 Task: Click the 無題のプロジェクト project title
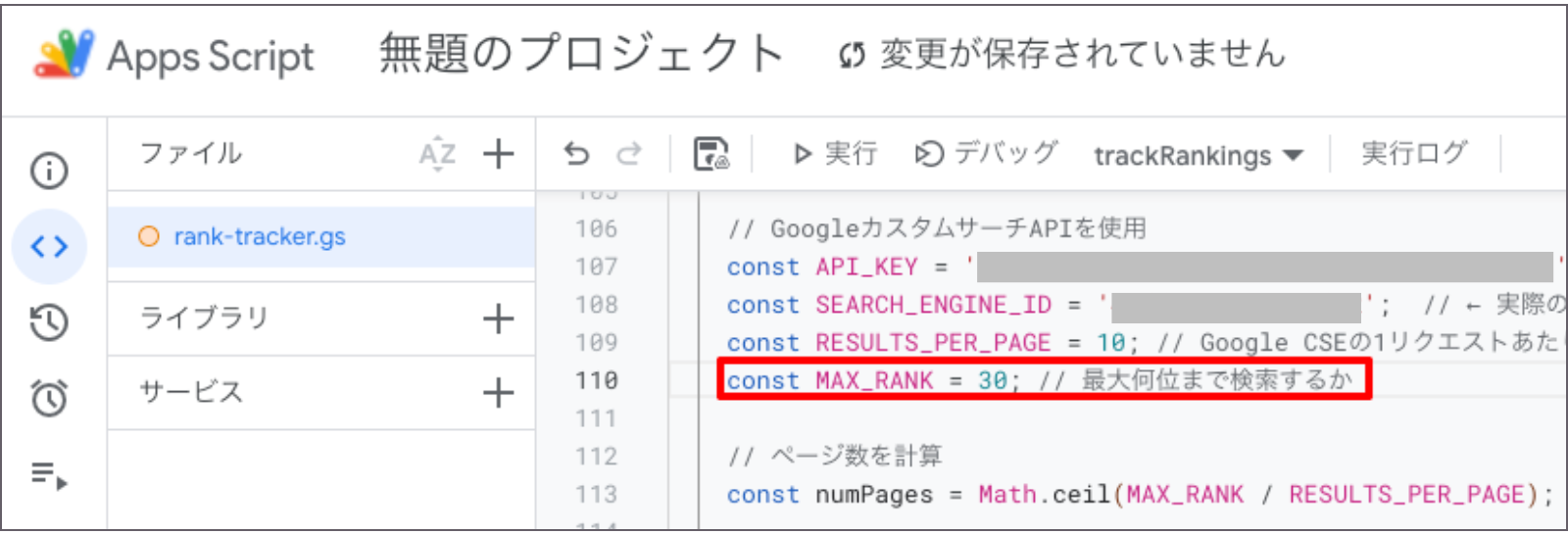pyautogui.click(x=582, y=54)
